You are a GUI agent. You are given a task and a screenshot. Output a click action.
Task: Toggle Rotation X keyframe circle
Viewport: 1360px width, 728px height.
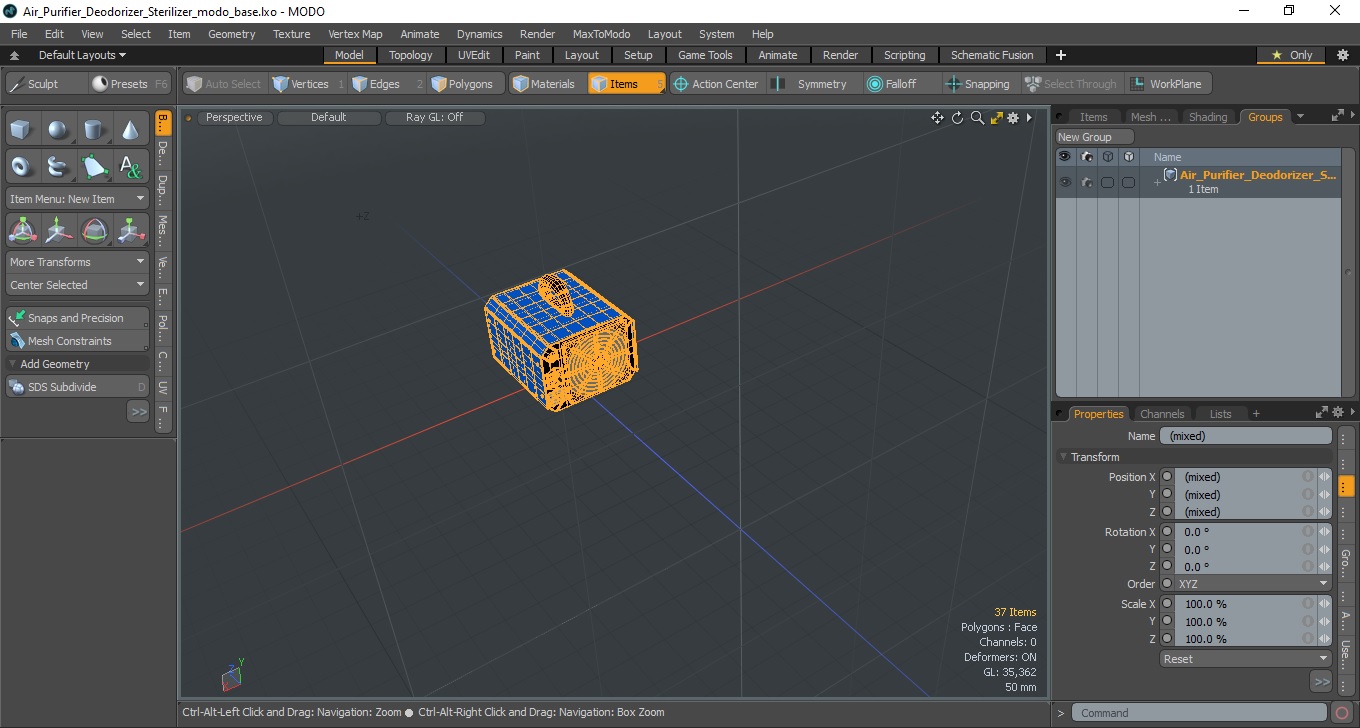click(1167, 532)
